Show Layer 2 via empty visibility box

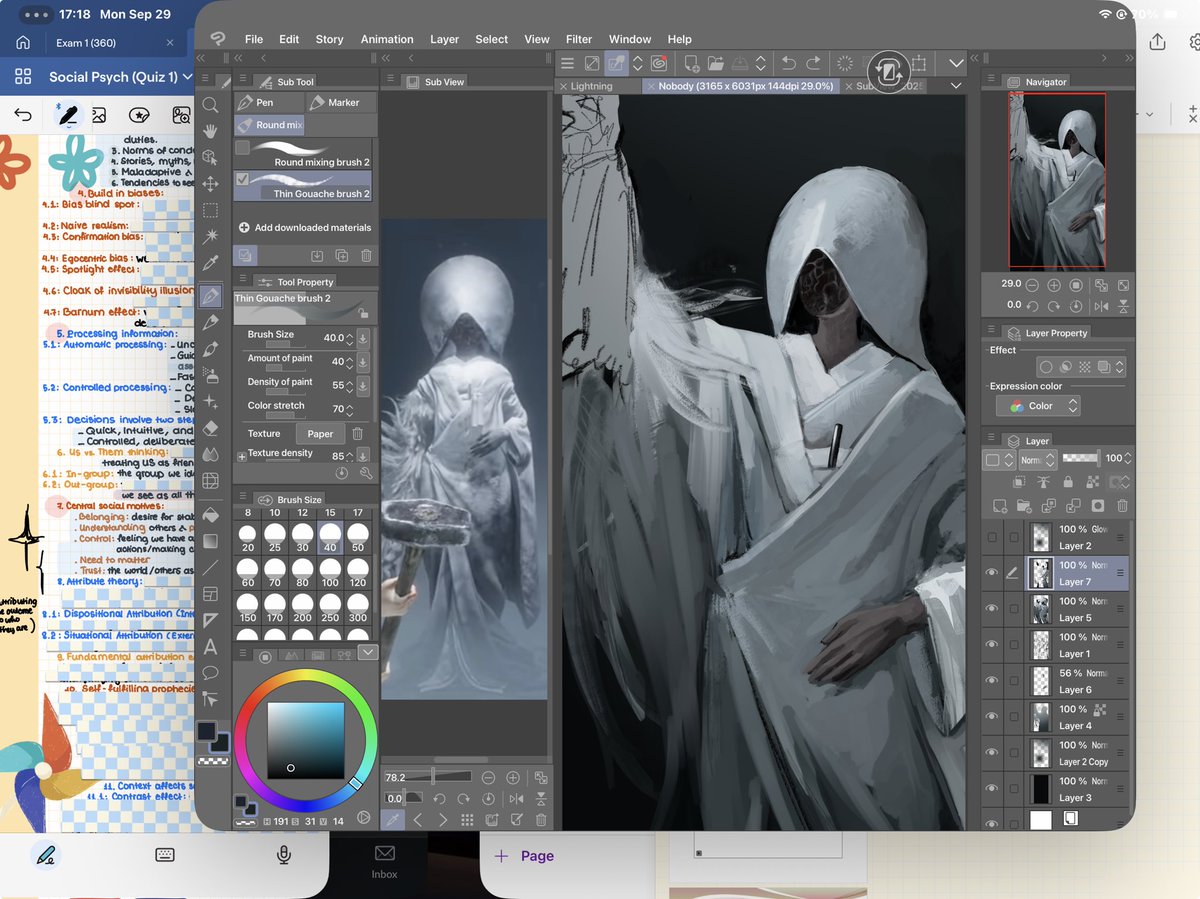tap(992, 537)
